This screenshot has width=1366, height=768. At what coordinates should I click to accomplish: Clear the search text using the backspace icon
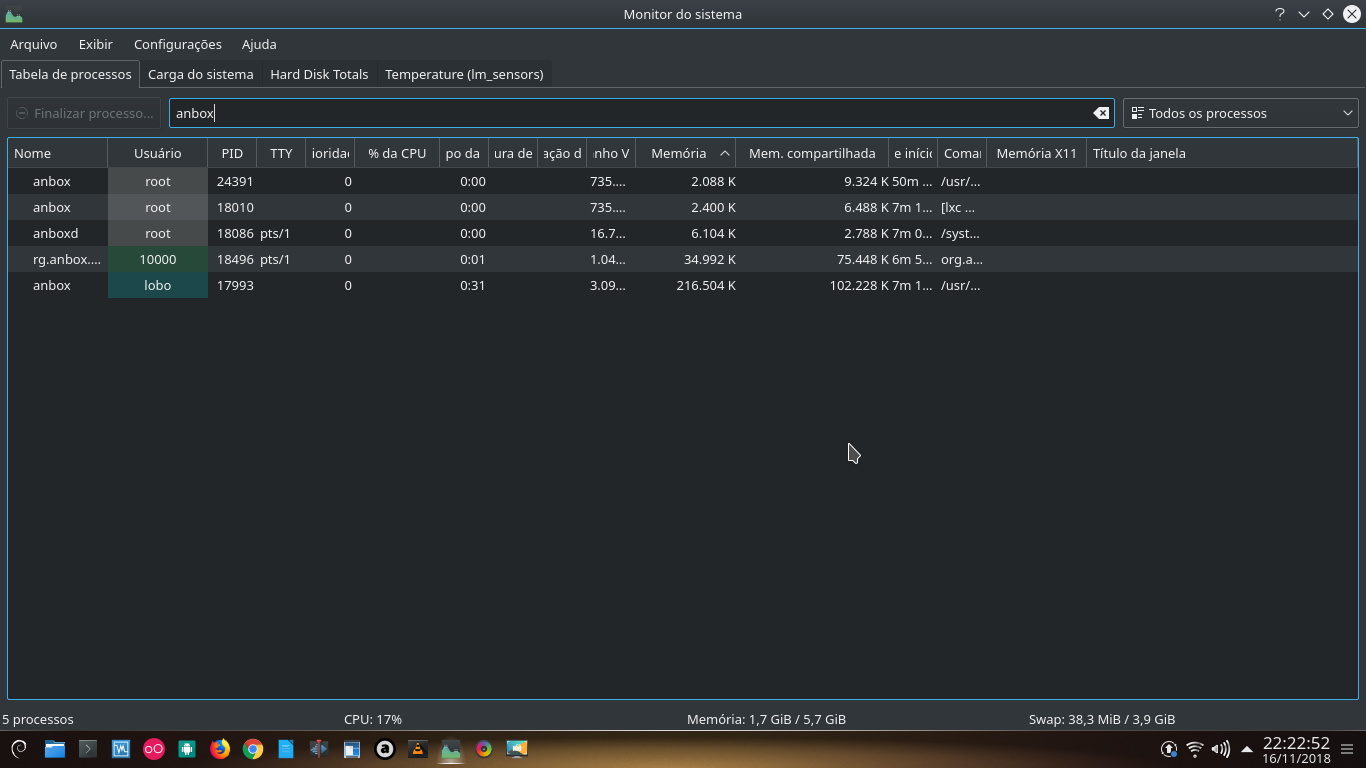(1101, 113)
